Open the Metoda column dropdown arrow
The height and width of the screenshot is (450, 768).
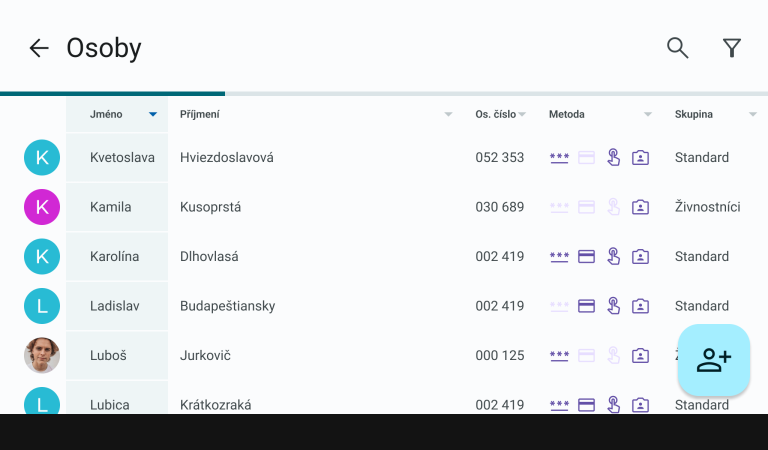click(x=648, y=115)
